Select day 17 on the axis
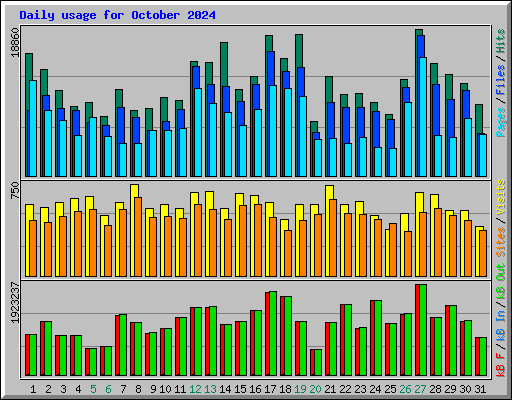This screenshot has height=400, width=512. click(270, 389)
